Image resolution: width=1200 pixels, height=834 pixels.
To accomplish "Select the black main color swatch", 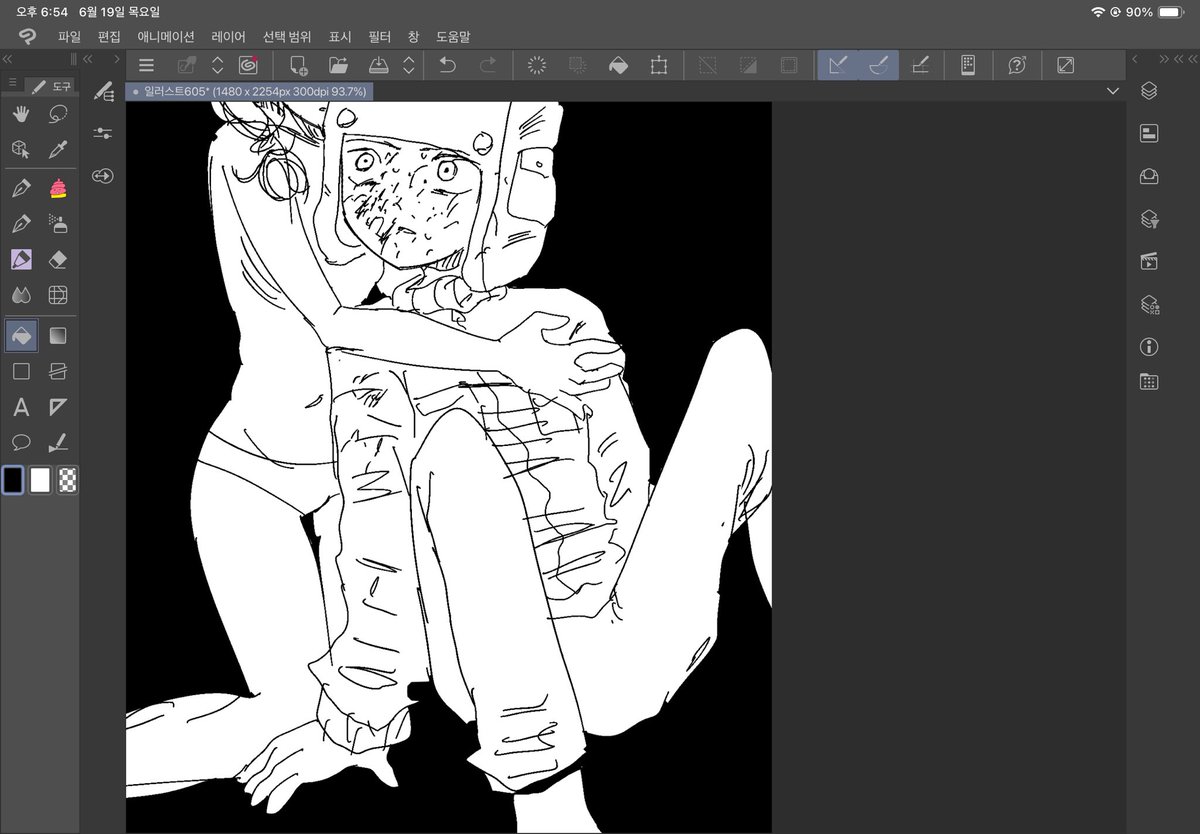I will click(12, 480).
